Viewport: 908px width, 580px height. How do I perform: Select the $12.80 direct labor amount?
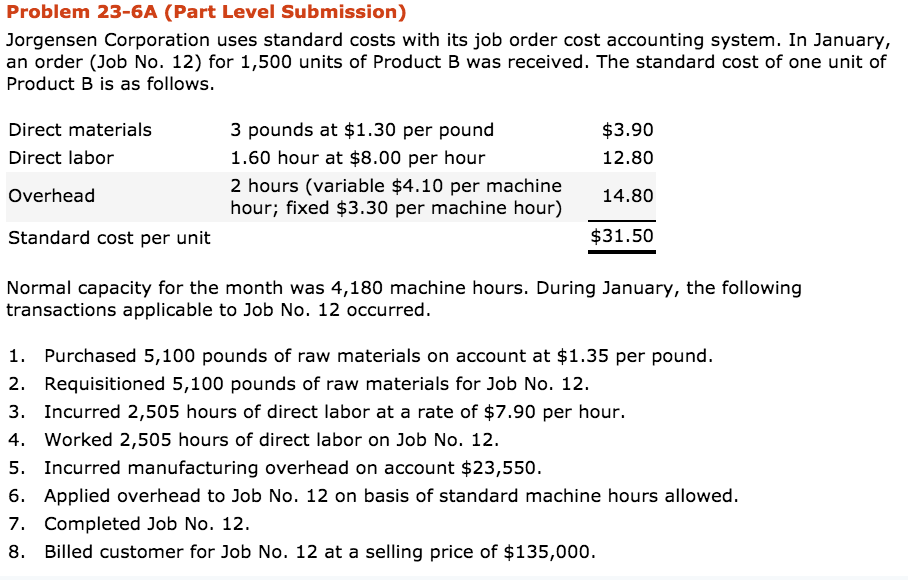click(x=628, y=158)
